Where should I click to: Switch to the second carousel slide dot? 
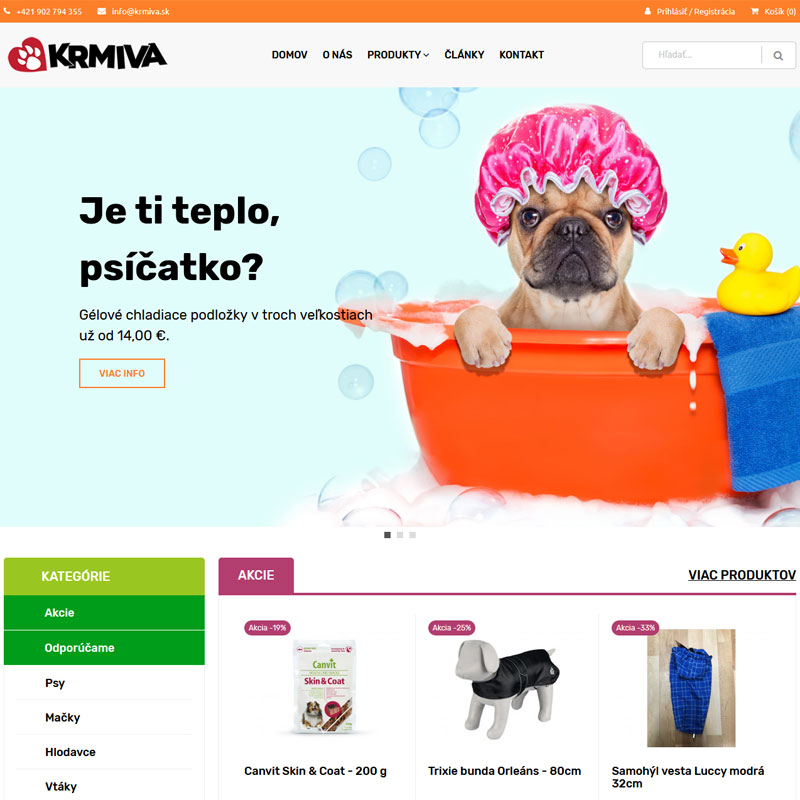400,535
